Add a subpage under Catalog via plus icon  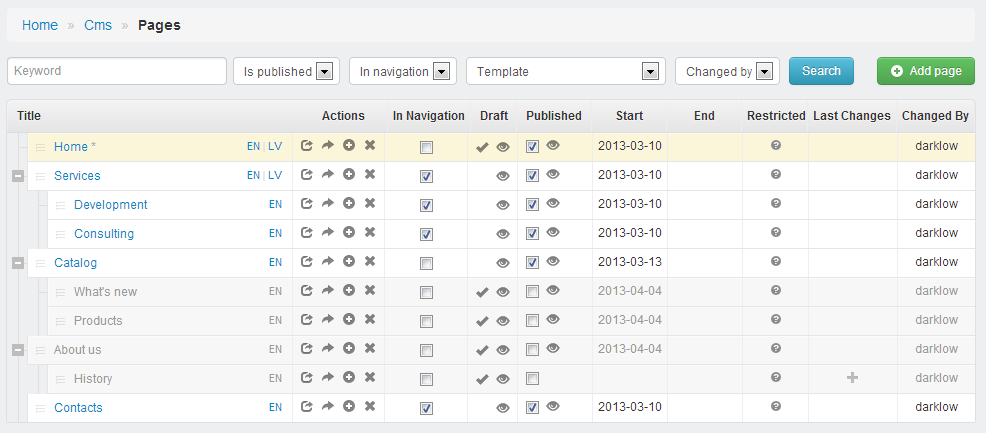[349, 261]
